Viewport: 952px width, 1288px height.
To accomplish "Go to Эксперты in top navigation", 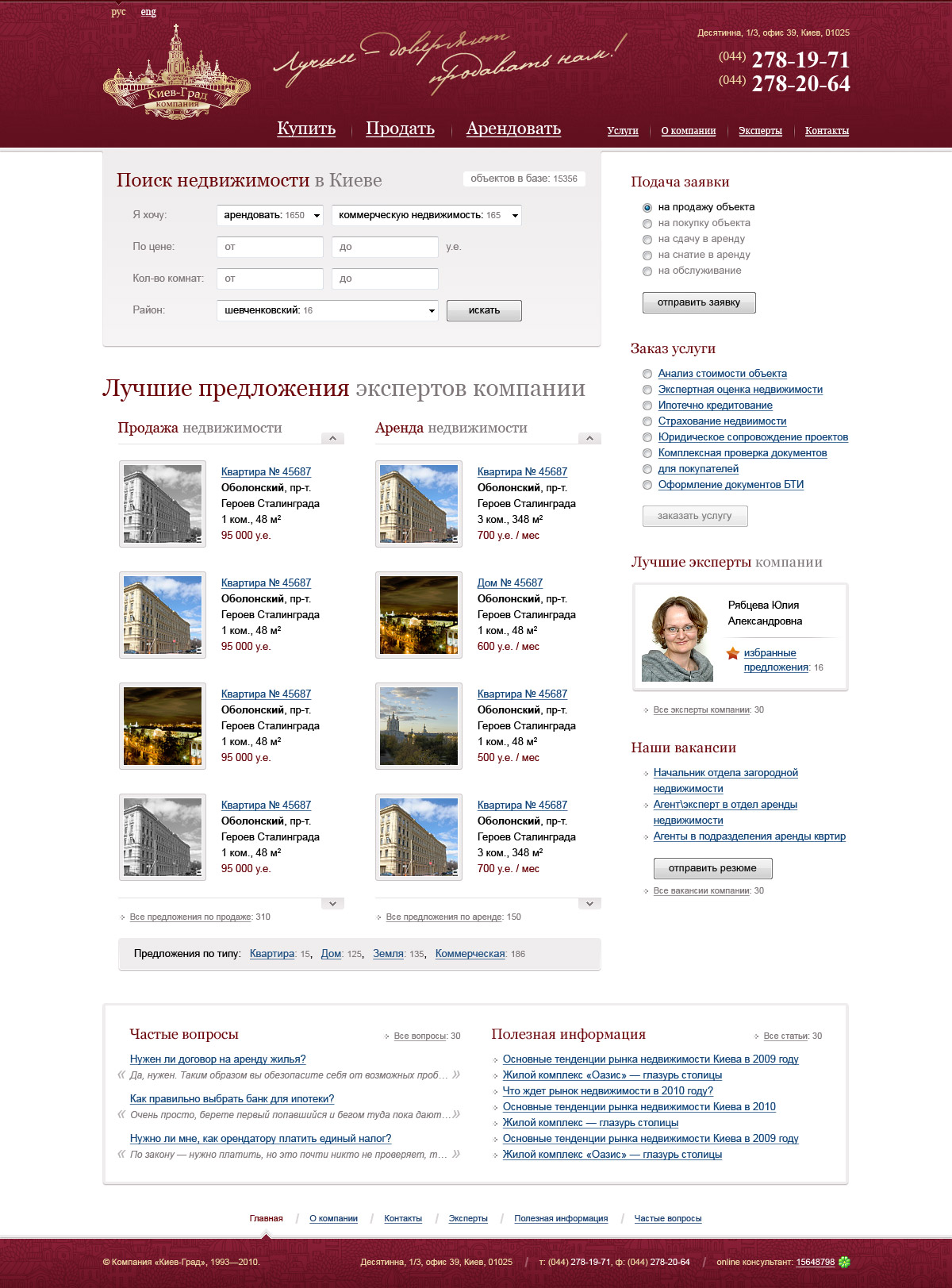I will click(x=760, y=131).
